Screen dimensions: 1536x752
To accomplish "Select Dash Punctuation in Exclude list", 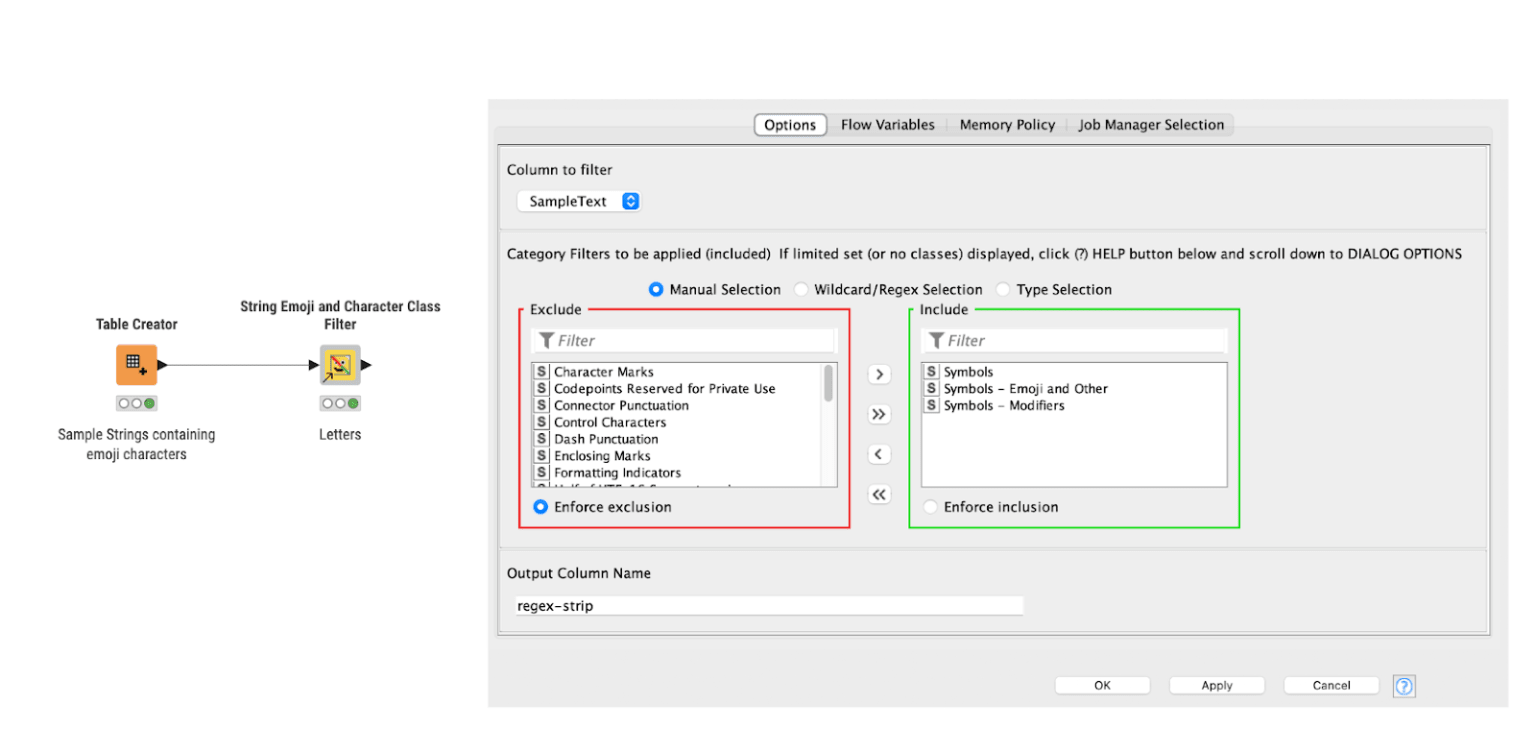I will coord(606,439).
